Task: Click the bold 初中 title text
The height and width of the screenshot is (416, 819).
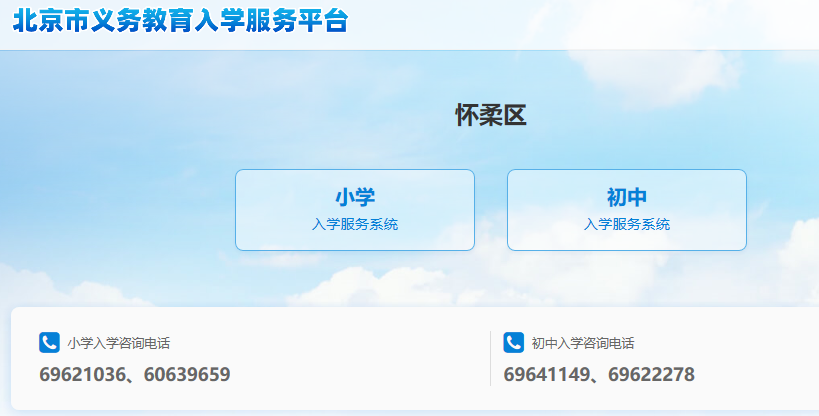Action: tap(627, 198)
